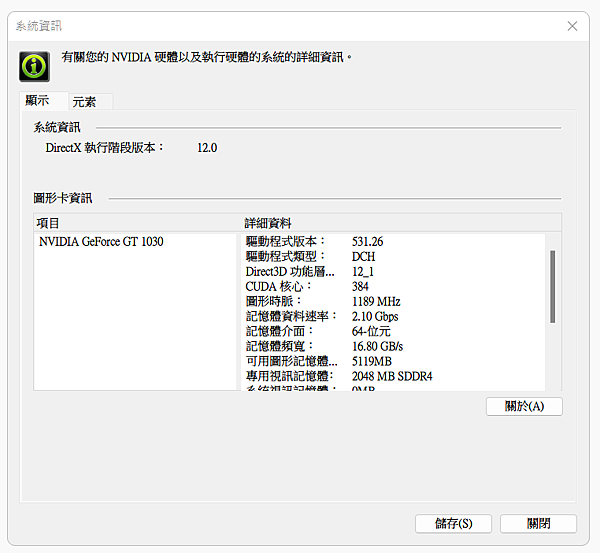The width and height of the screenshot is (600, 553).
Task: Click the 64-位元 value
Action: (371, 331)
